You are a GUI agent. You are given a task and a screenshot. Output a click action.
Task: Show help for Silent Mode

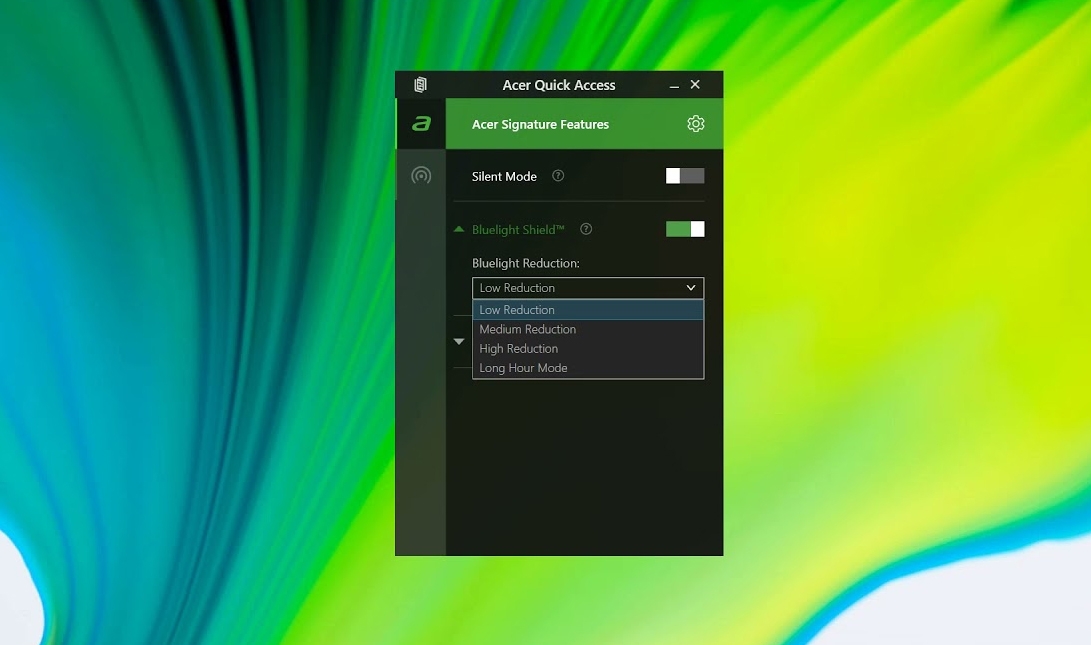[558, 176]
